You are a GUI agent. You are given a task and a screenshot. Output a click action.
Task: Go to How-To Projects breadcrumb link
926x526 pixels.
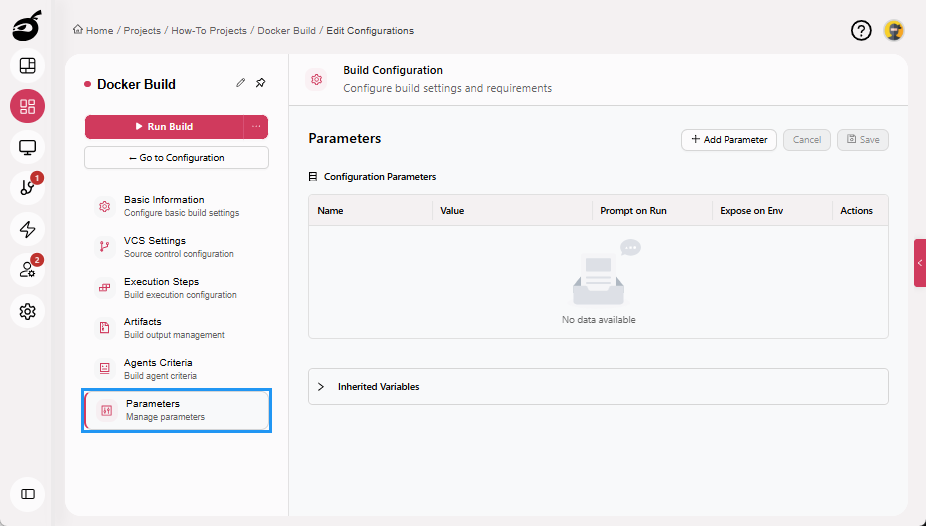(209, 31)
